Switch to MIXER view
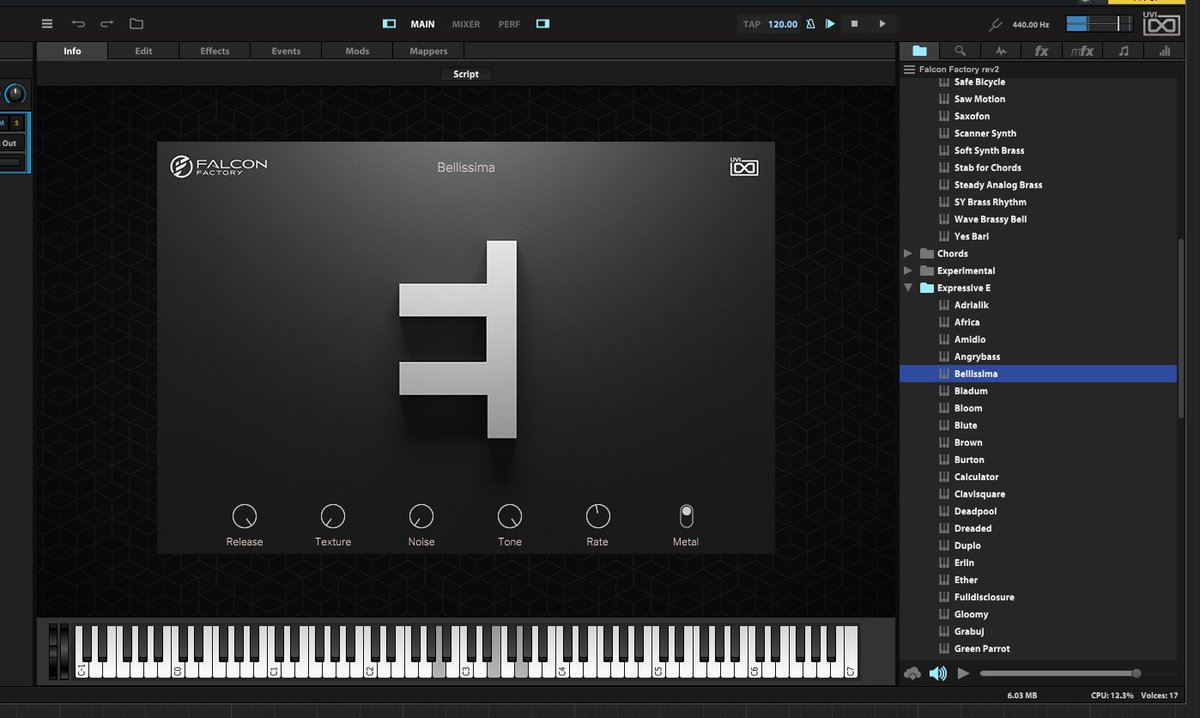The height and width of the screenshot is (718, 1200). pos(466,24)
